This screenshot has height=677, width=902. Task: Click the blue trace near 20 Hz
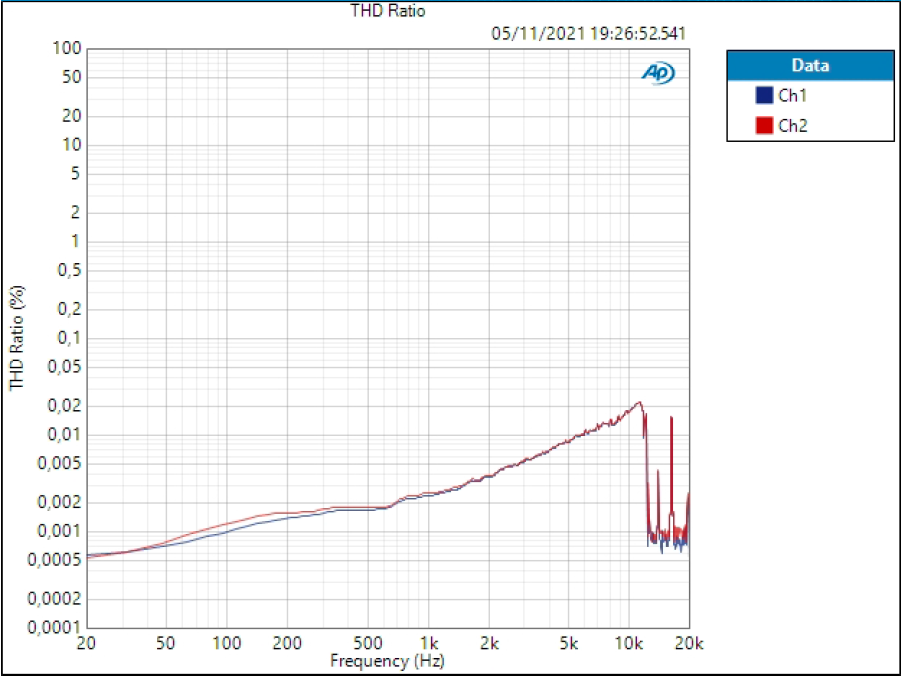pos(90,553)
